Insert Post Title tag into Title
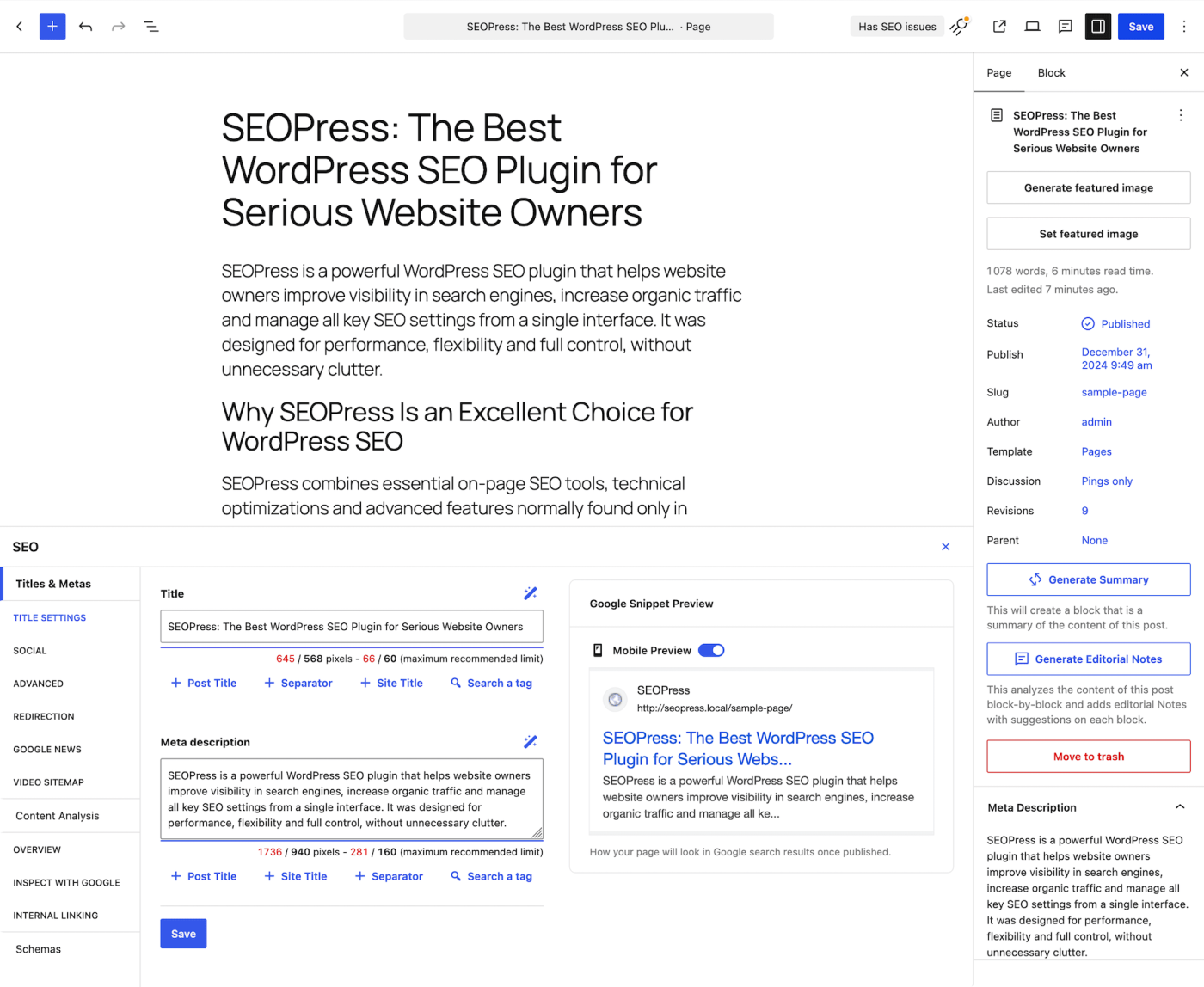This screenshot has width=1204, height=987. [204, 683]
